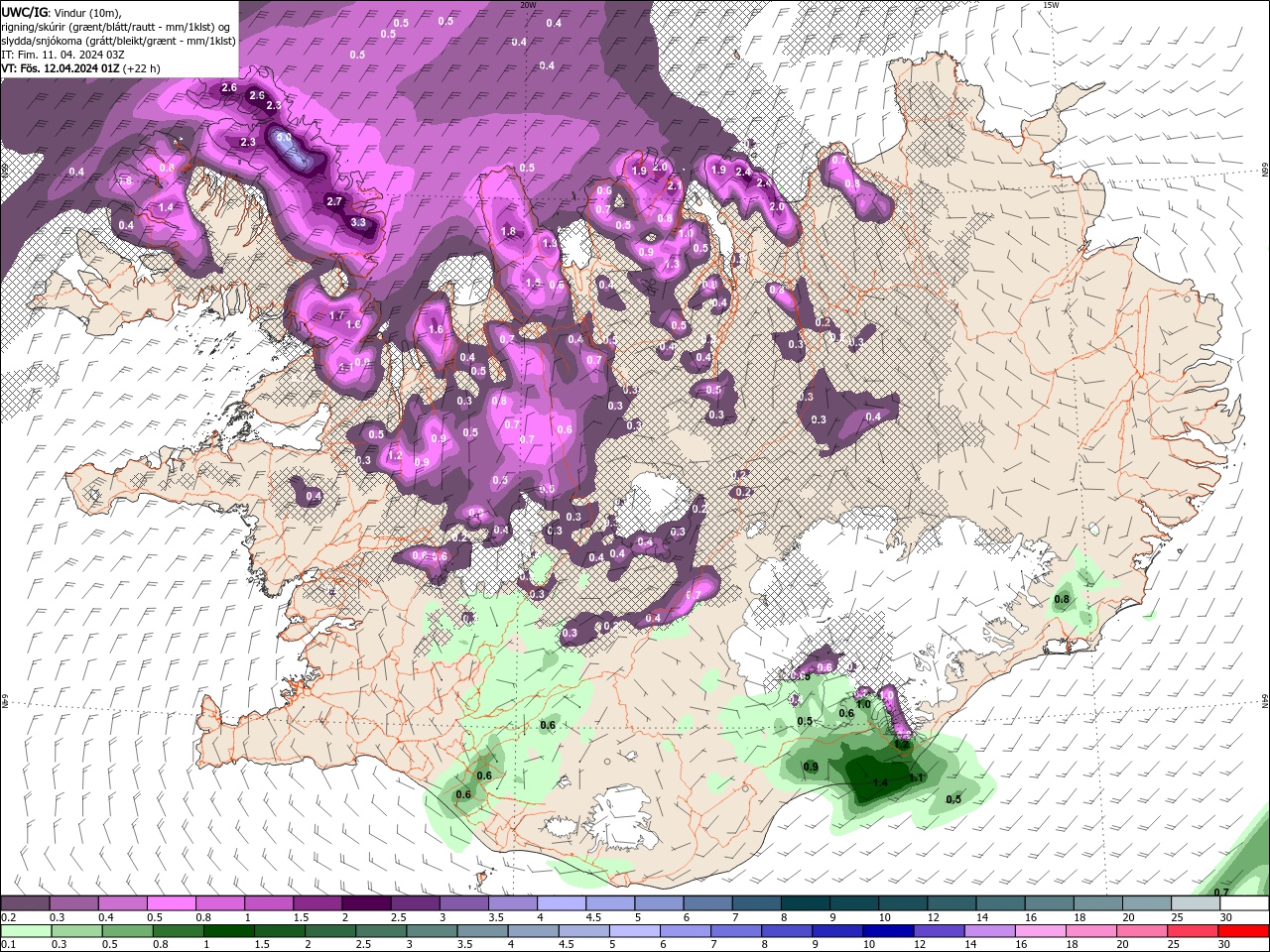Click the navy blue rain swatch above 10
1270x952 pixels.
pyautogui.click(x=887, y=931)
